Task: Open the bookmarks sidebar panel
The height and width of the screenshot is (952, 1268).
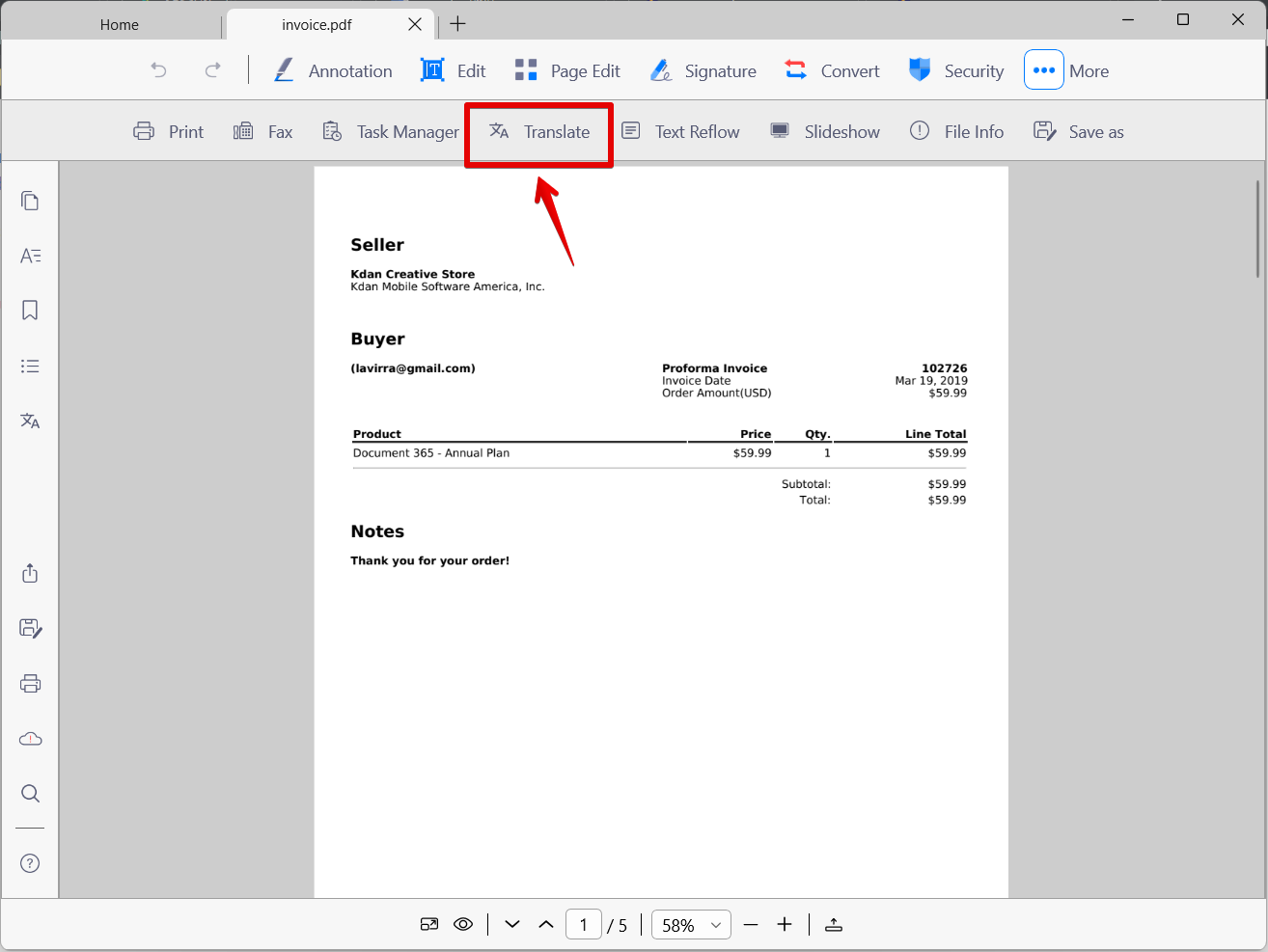Action: coord(30,311)
